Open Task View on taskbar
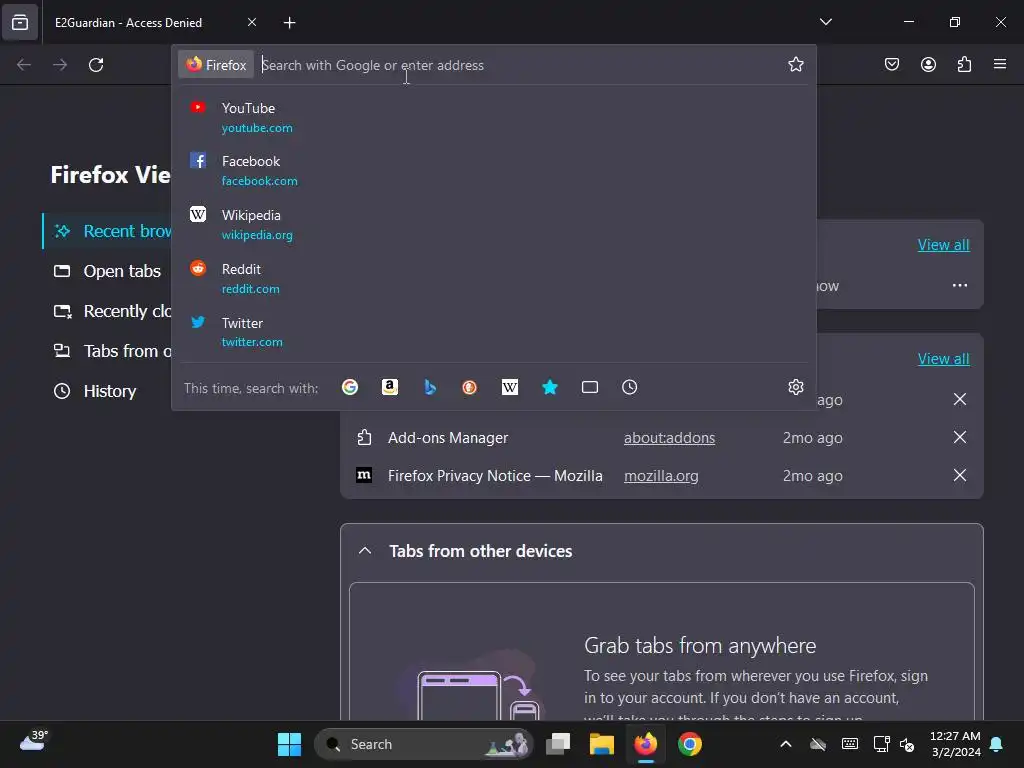Image resolution: width=1024 pixels, height=768 pixels. coord(558,744)
